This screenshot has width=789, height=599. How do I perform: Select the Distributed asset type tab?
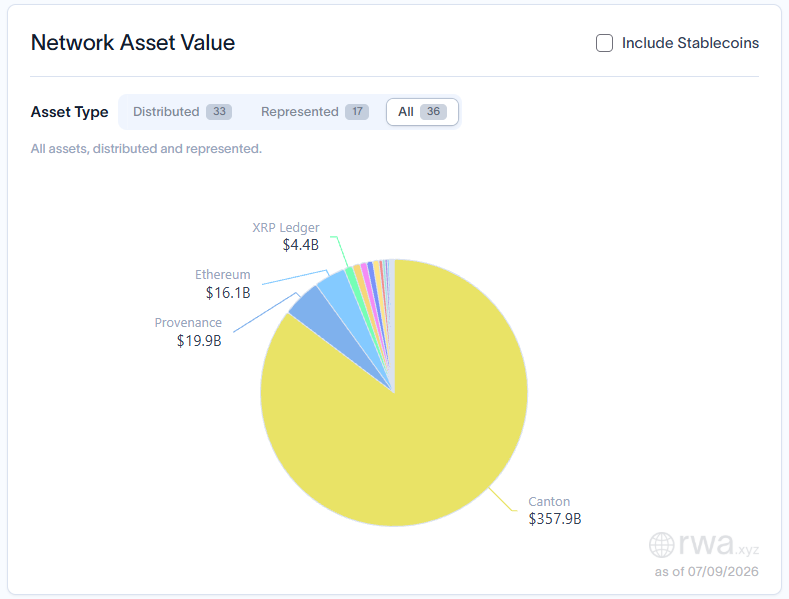tap(182, 112)
